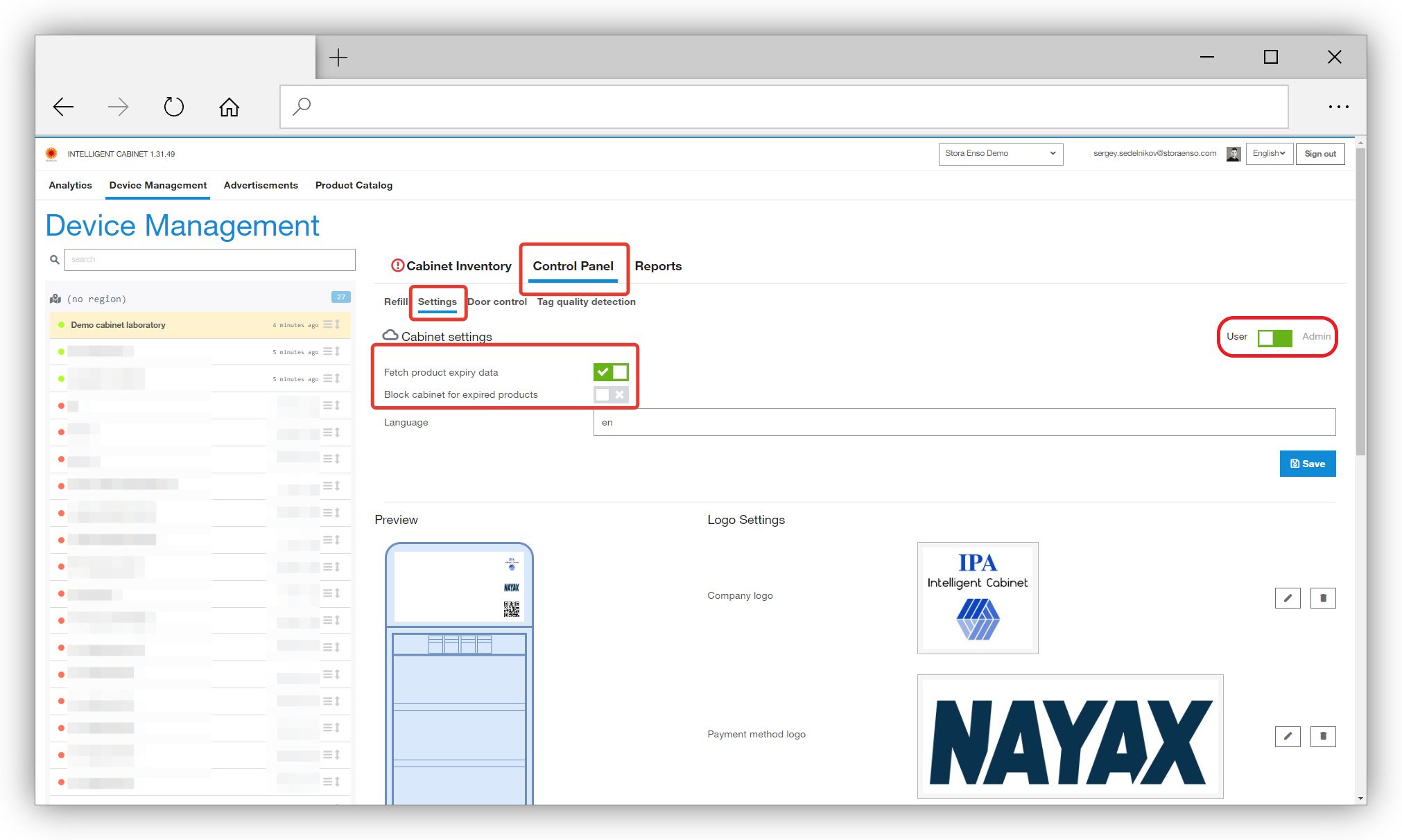Enable Block cabinet for expired products
The height and width of the screenshot is (840, 1402).
[x=611, y=394]
